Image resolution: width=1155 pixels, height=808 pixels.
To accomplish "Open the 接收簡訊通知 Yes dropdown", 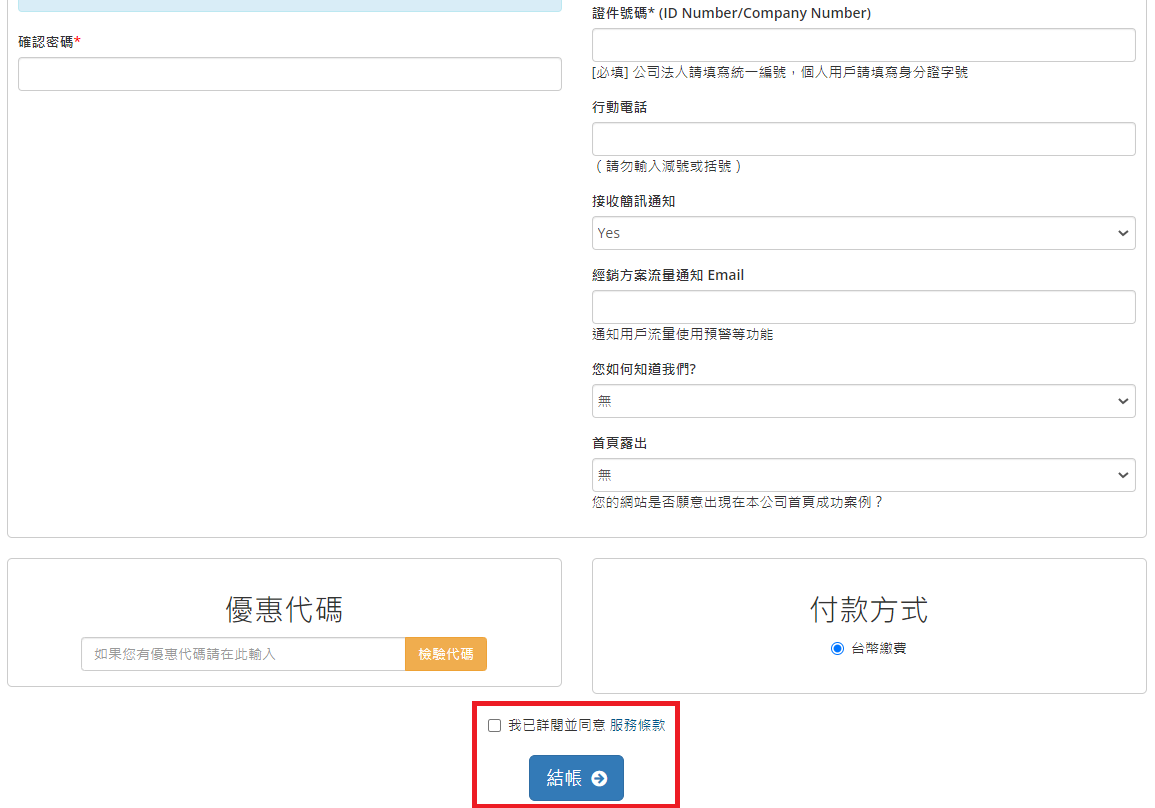I will (x=863, y=233).
